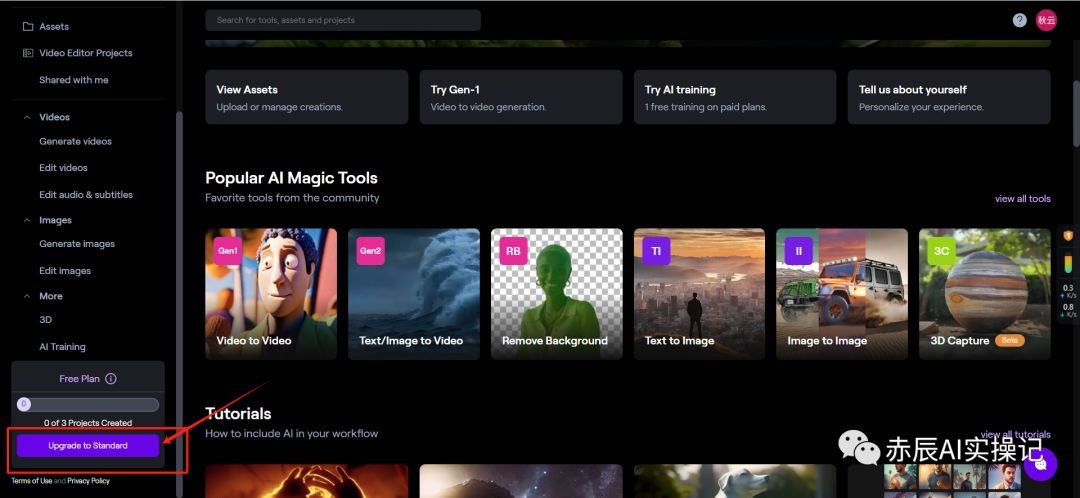Open the Text to Image tool thumbnail
Image resolution: width=1080 pixels, height=498 pixels.
(699, 294)
